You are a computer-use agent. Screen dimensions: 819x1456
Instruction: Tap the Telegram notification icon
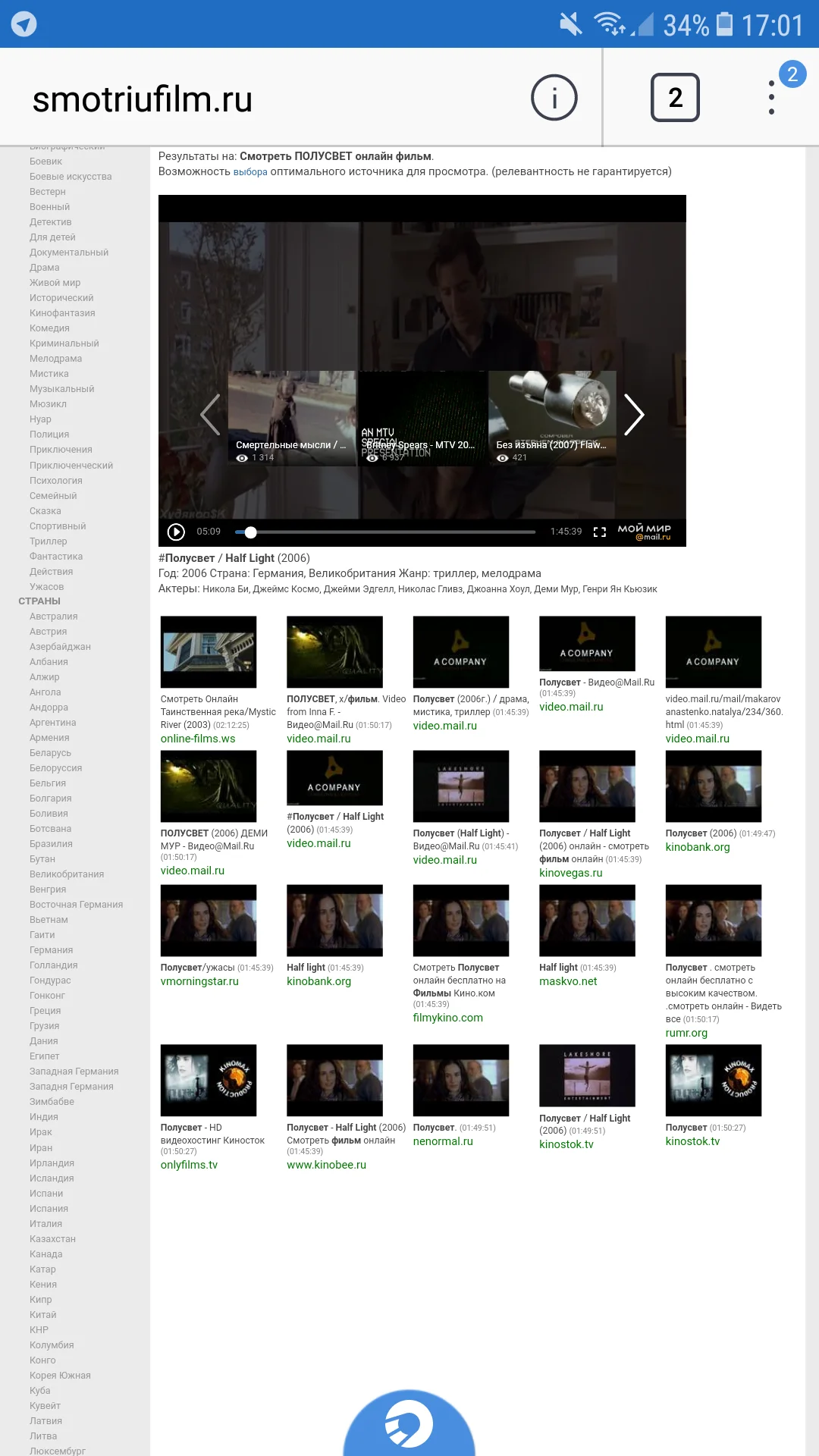click(24, 24)
